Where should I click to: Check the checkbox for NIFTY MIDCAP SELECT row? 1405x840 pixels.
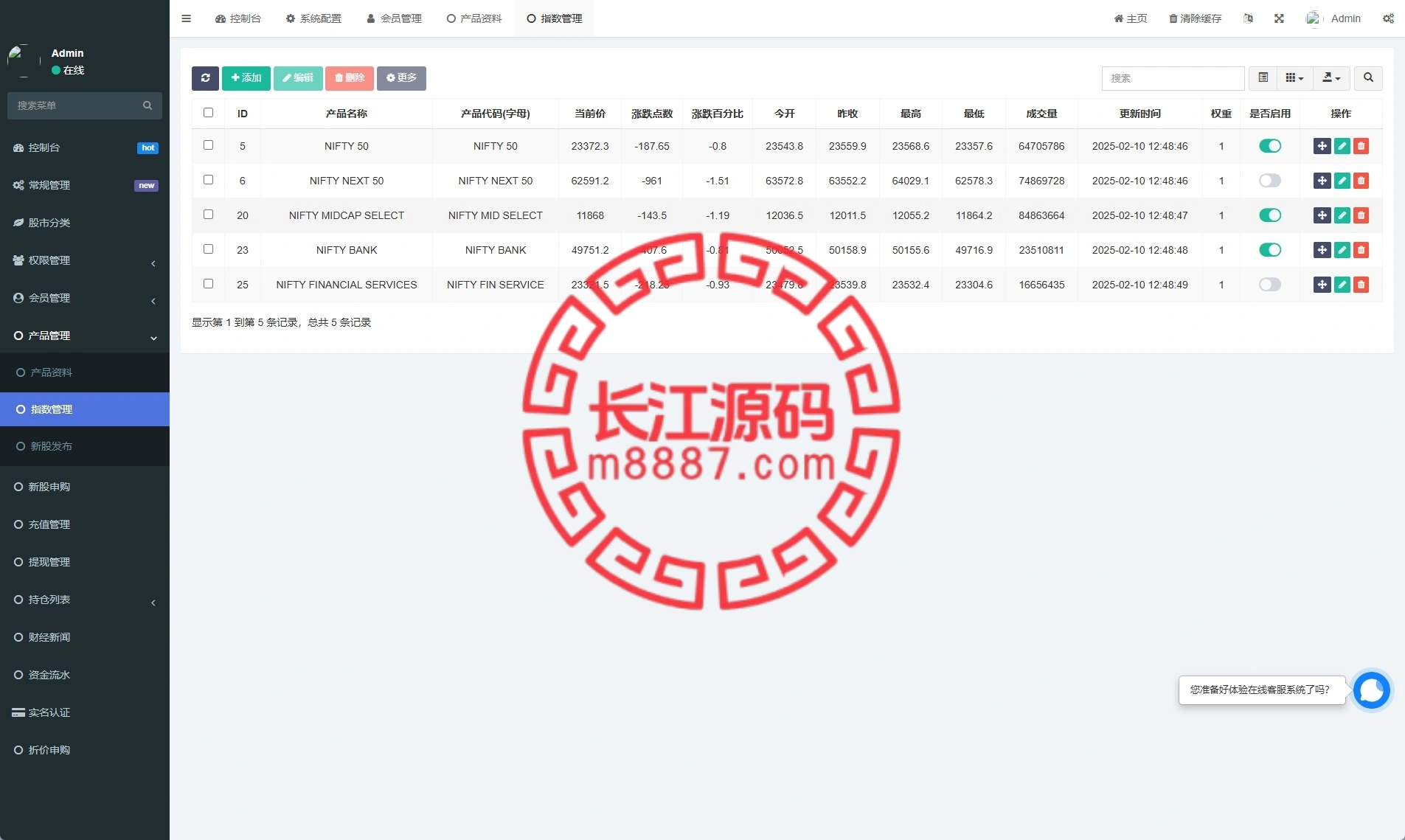tap(208, 215)
